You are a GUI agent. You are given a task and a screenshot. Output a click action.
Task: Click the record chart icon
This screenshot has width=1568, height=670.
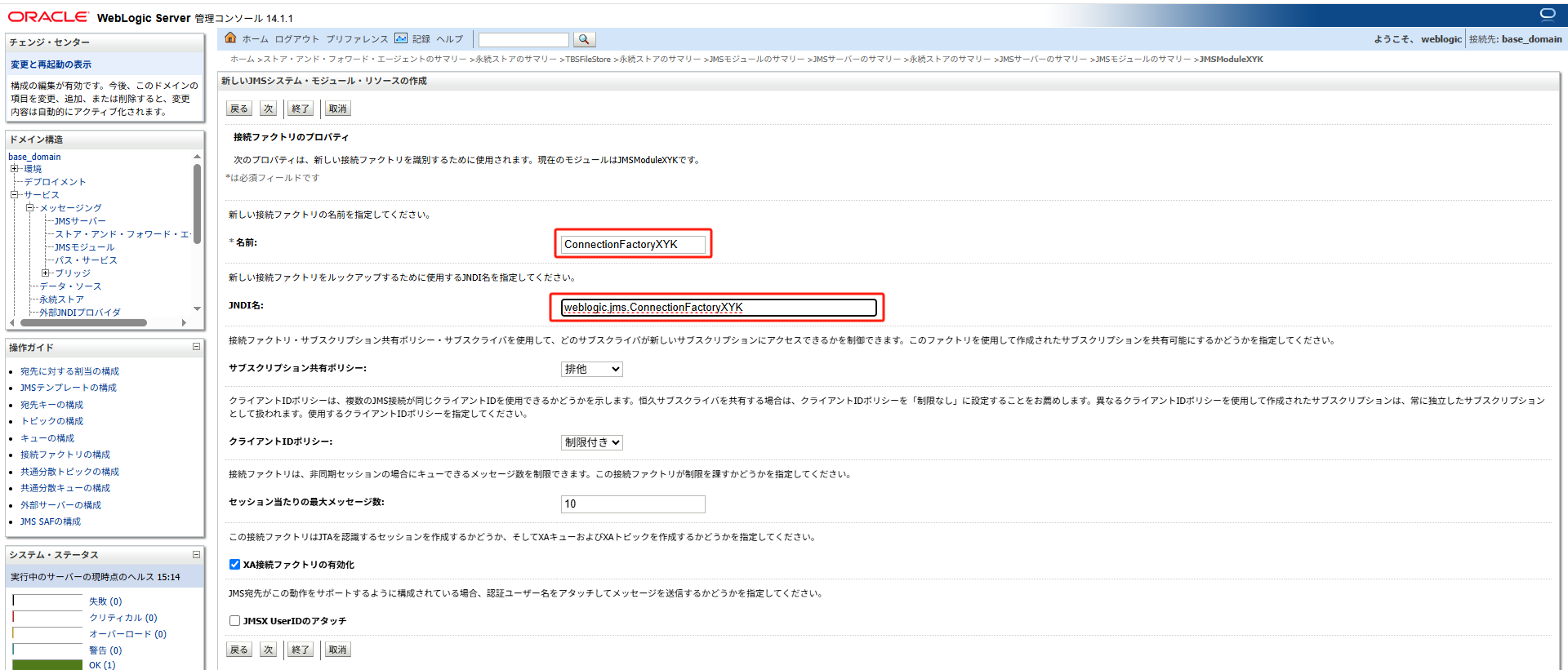click(401, 38)
